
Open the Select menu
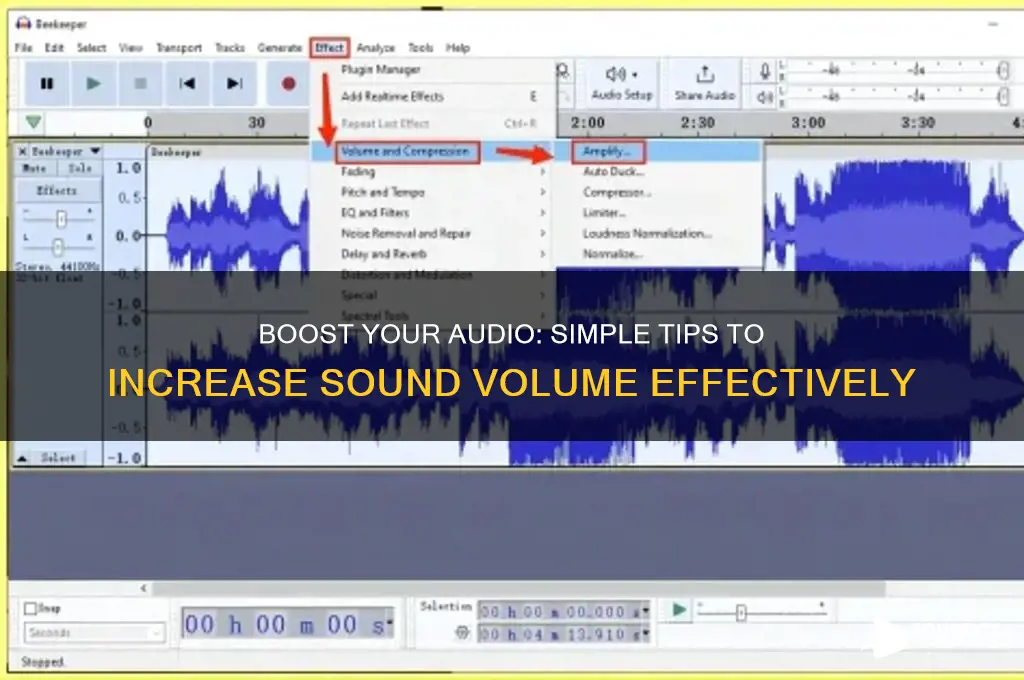(x=91, y=48)
